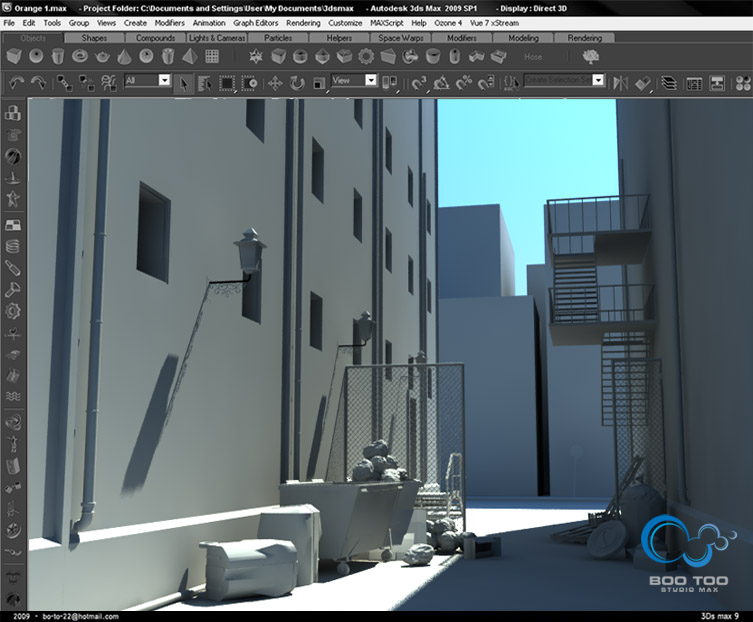The height and width of the screenshot is (622, 753).
Task: Open the 'All' selection filter dropdown
Action: [164, 80]
